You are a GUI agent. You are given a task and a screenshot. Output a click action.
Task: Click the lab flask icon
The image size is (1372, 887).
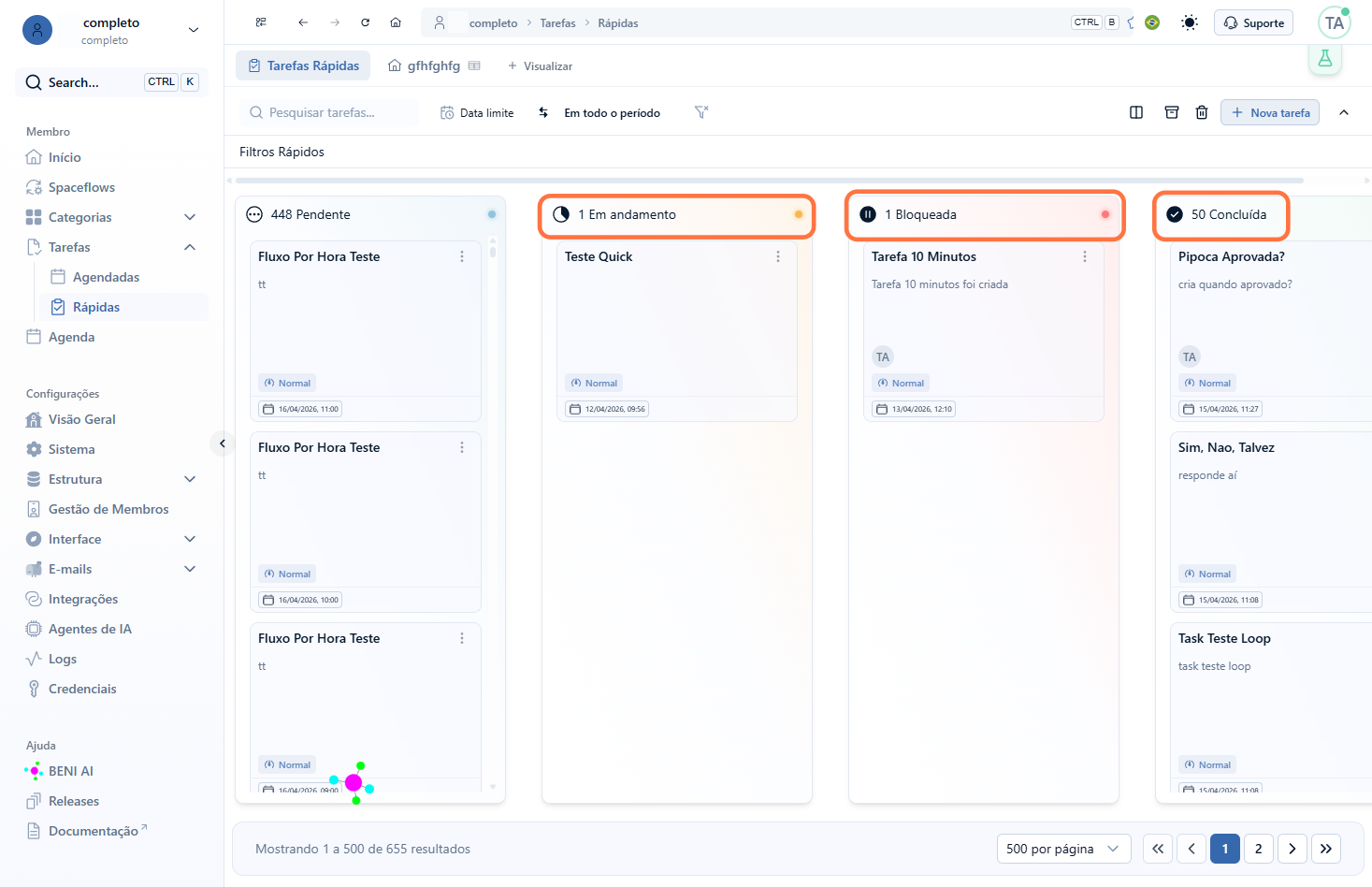coord(1325,58)
